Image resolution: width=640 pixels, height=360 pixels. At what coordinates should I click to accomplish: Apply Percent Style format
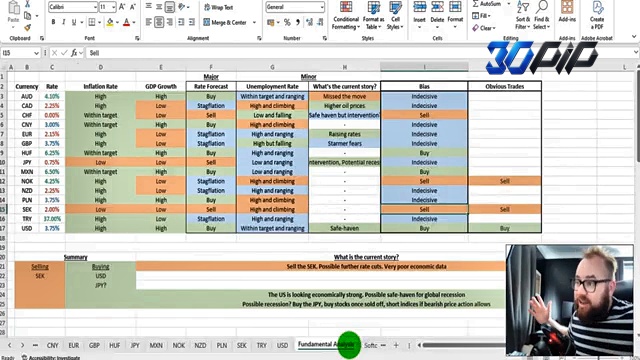tap(287, 22)
